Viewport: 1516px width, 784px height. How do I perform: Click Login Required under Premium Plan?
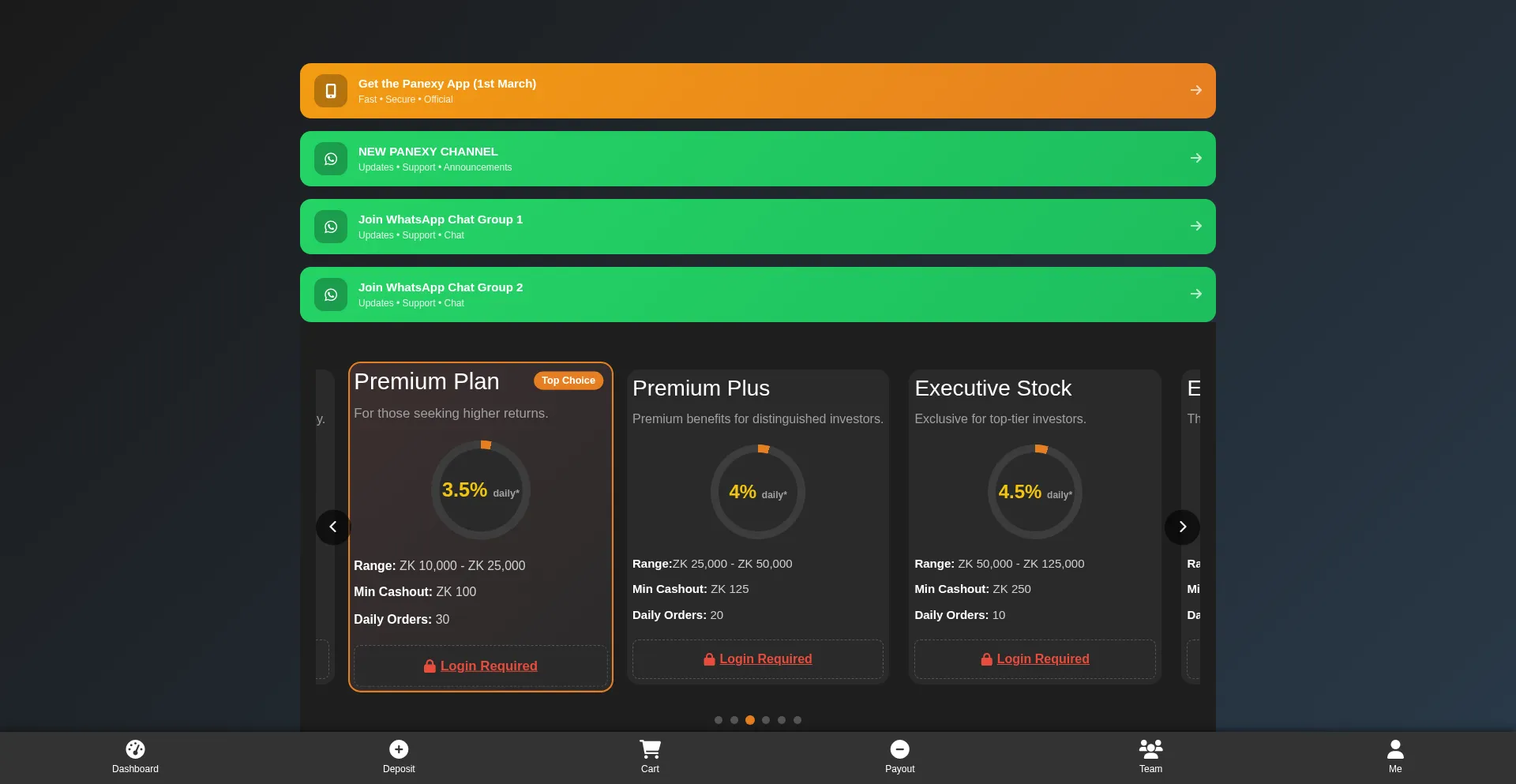pos(489,666)
